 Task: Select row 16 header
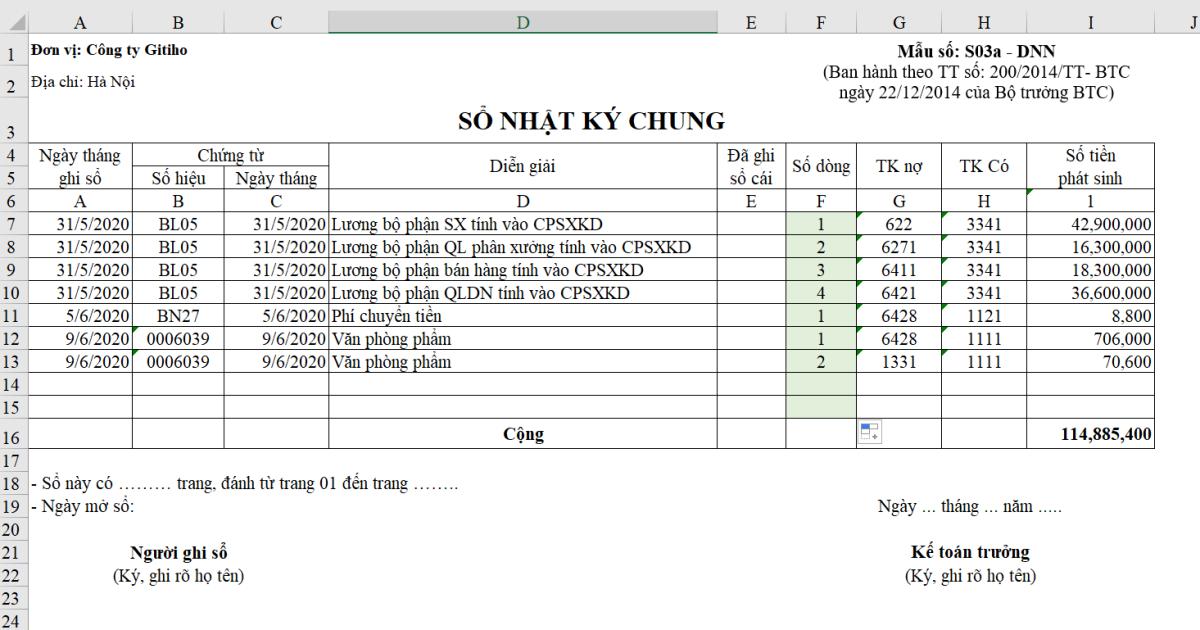tap(14, 434)
